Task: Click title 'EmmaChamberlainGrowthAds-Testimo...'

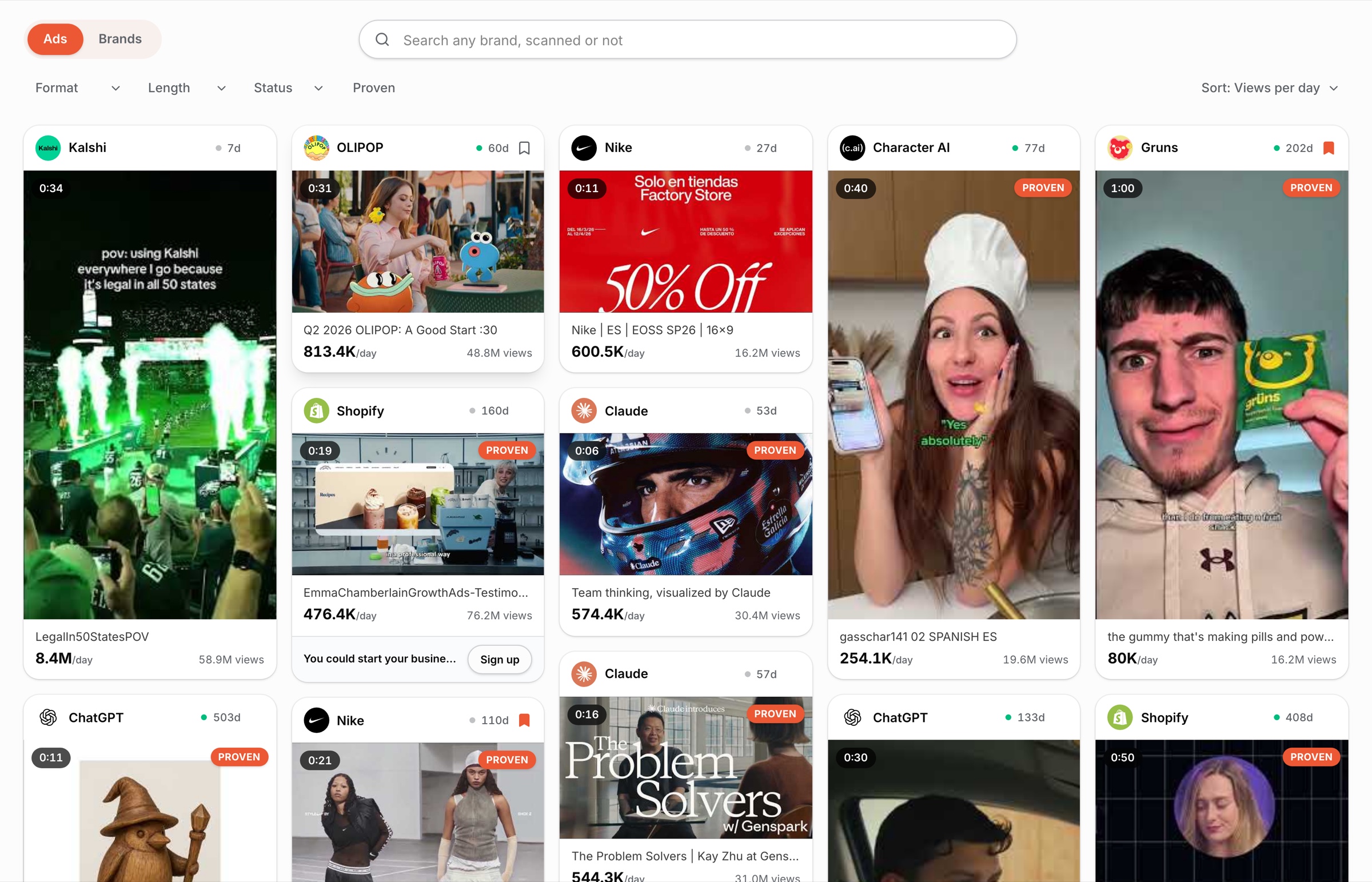Action: pyautogui.click(x=416, y=593)
